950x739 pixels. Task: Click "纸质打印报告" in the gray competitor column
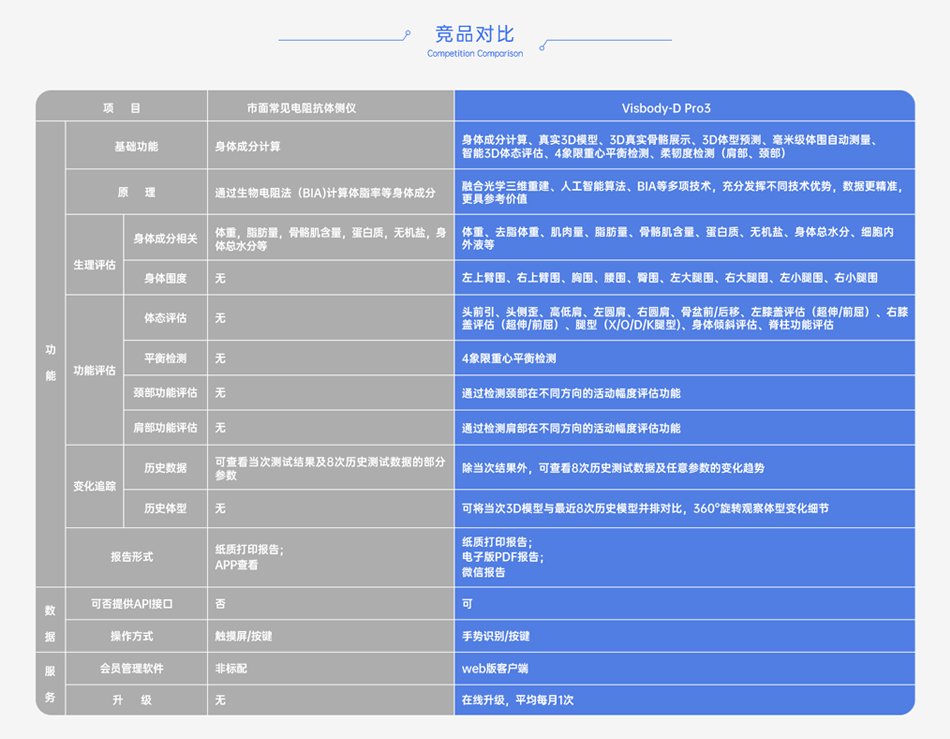tap(249, 549)
